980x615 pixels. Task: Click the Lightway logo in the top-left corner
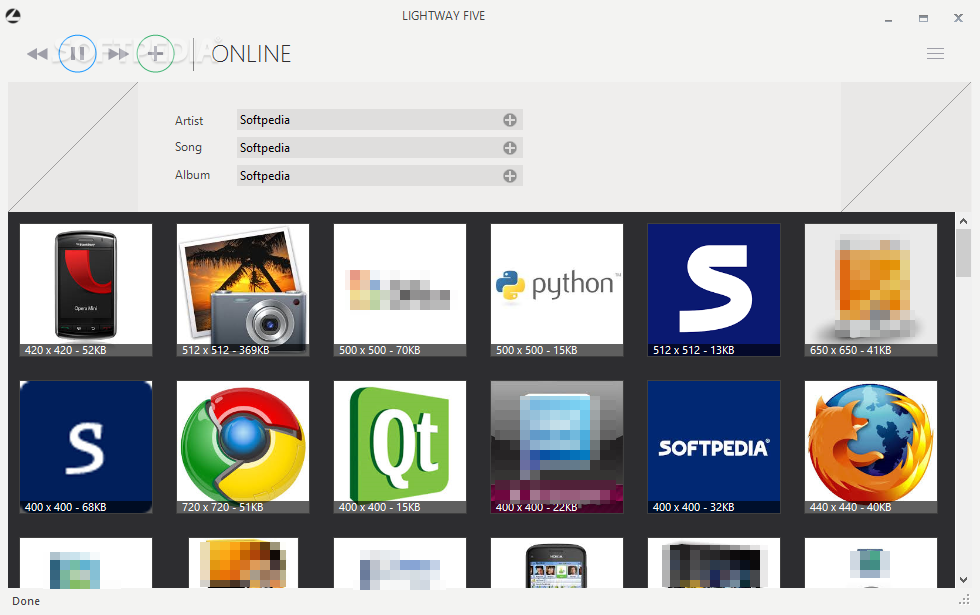point(12,15)
